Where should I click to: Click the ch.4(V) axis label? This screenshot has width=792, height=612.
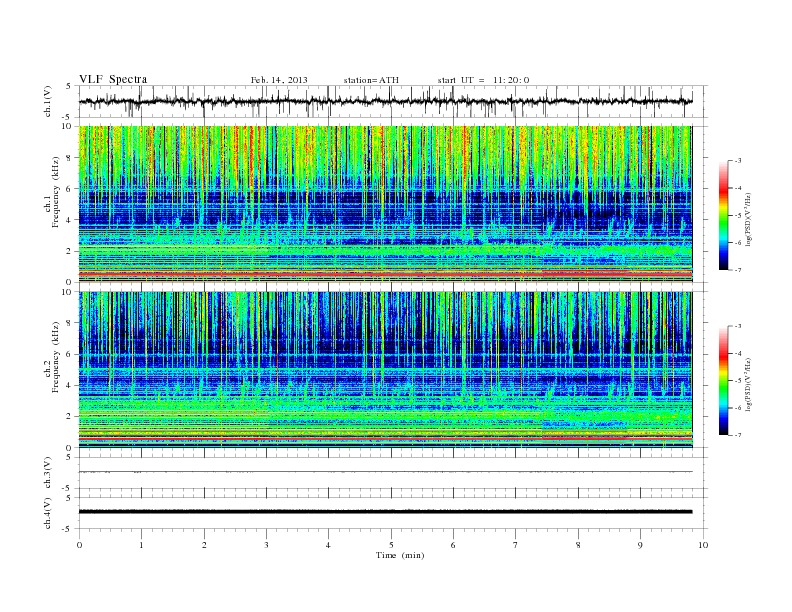pyautogui.click(x=47, y=513)
